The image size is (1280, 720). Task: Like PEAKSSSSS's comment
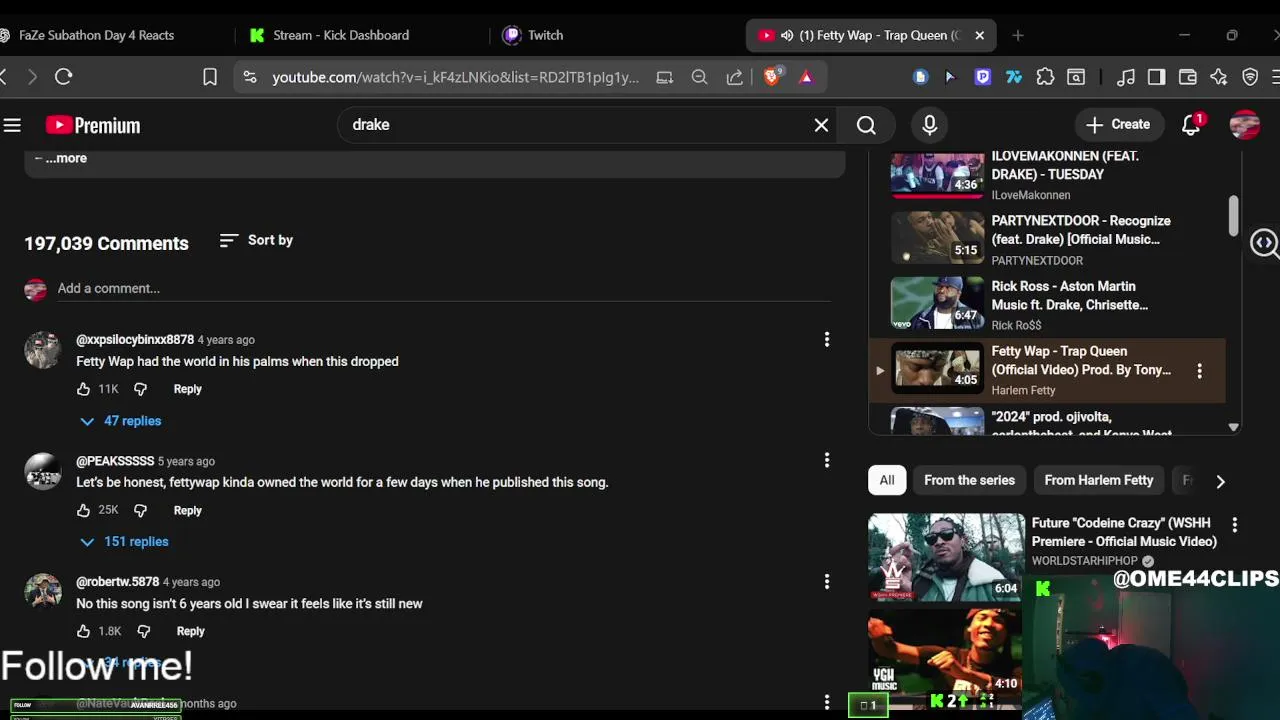point(83,510)
